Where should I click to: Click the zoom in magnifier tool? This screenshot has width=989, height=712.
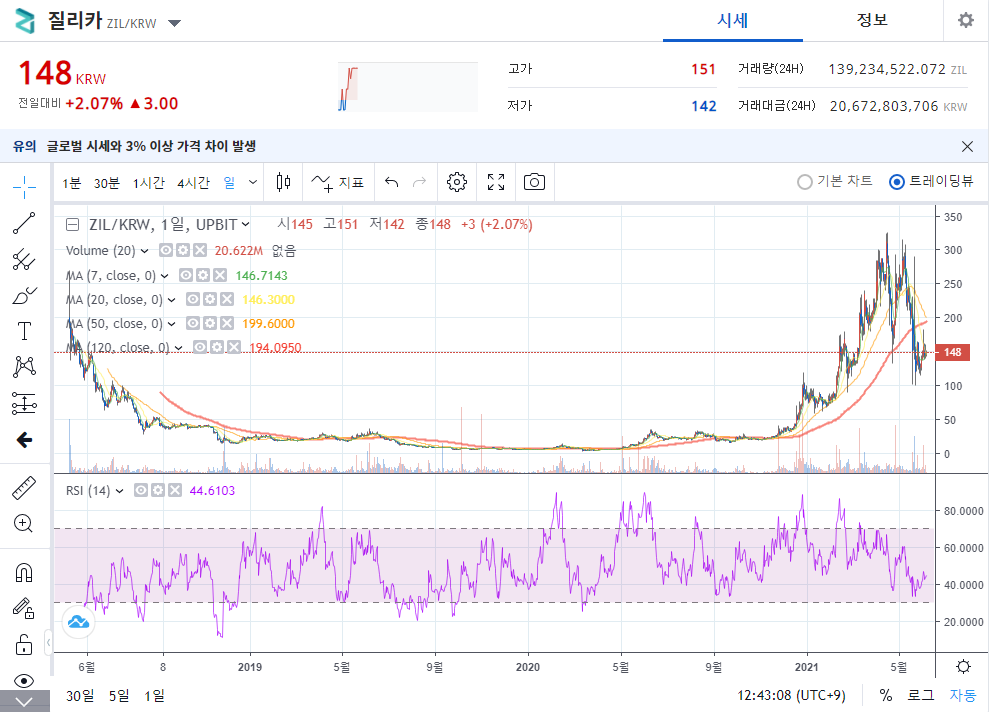[x=24, y=523]
